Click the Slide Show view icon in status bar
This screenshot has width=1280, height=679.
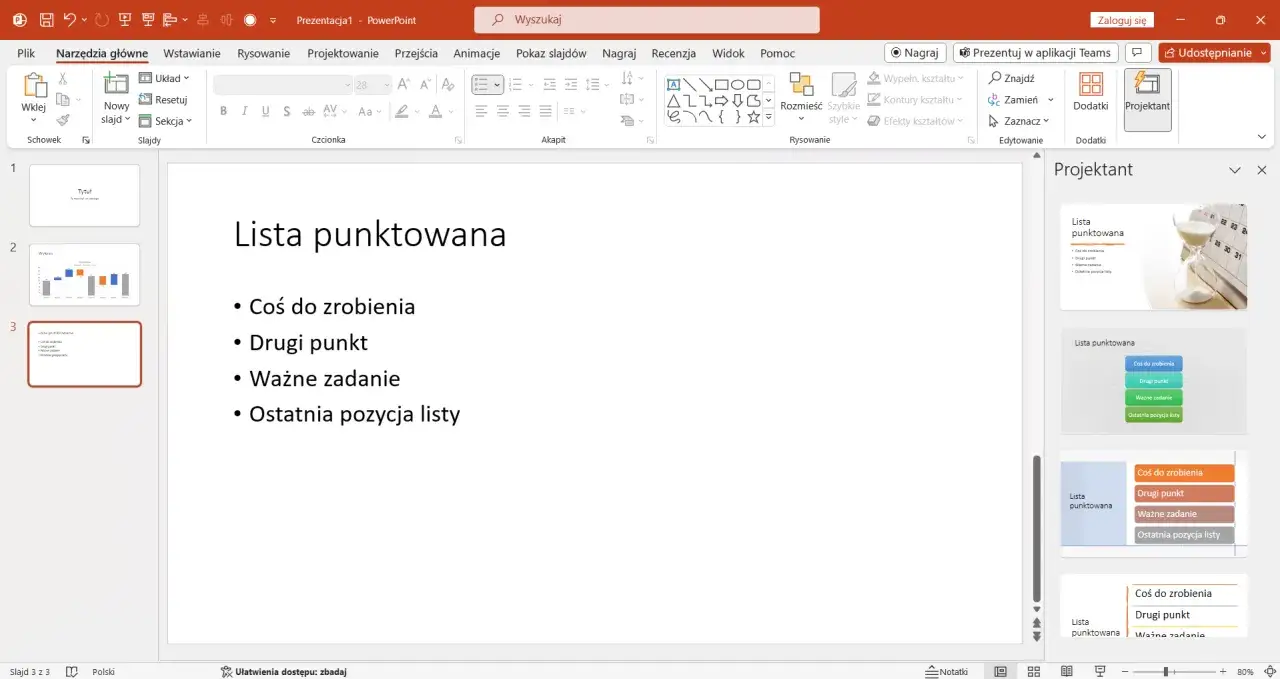[x=1099, y=671]
